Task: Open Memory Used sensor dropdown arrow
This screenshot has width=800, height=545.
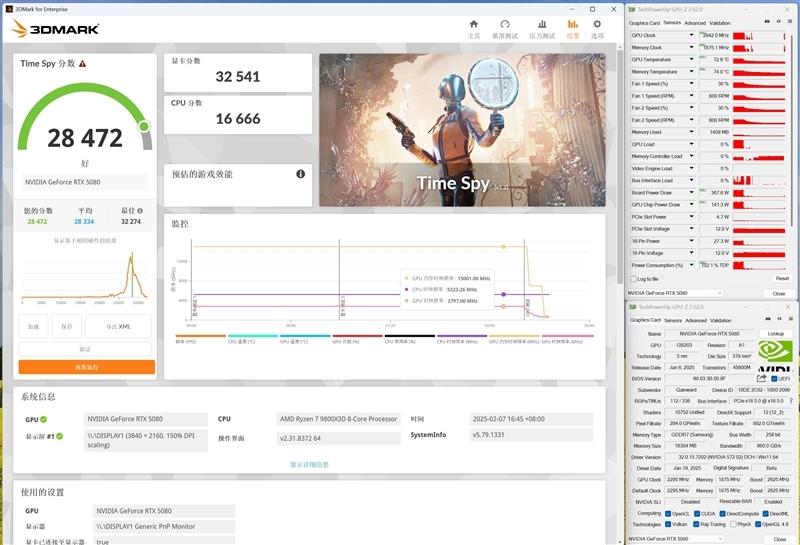Action: point(691,132)
